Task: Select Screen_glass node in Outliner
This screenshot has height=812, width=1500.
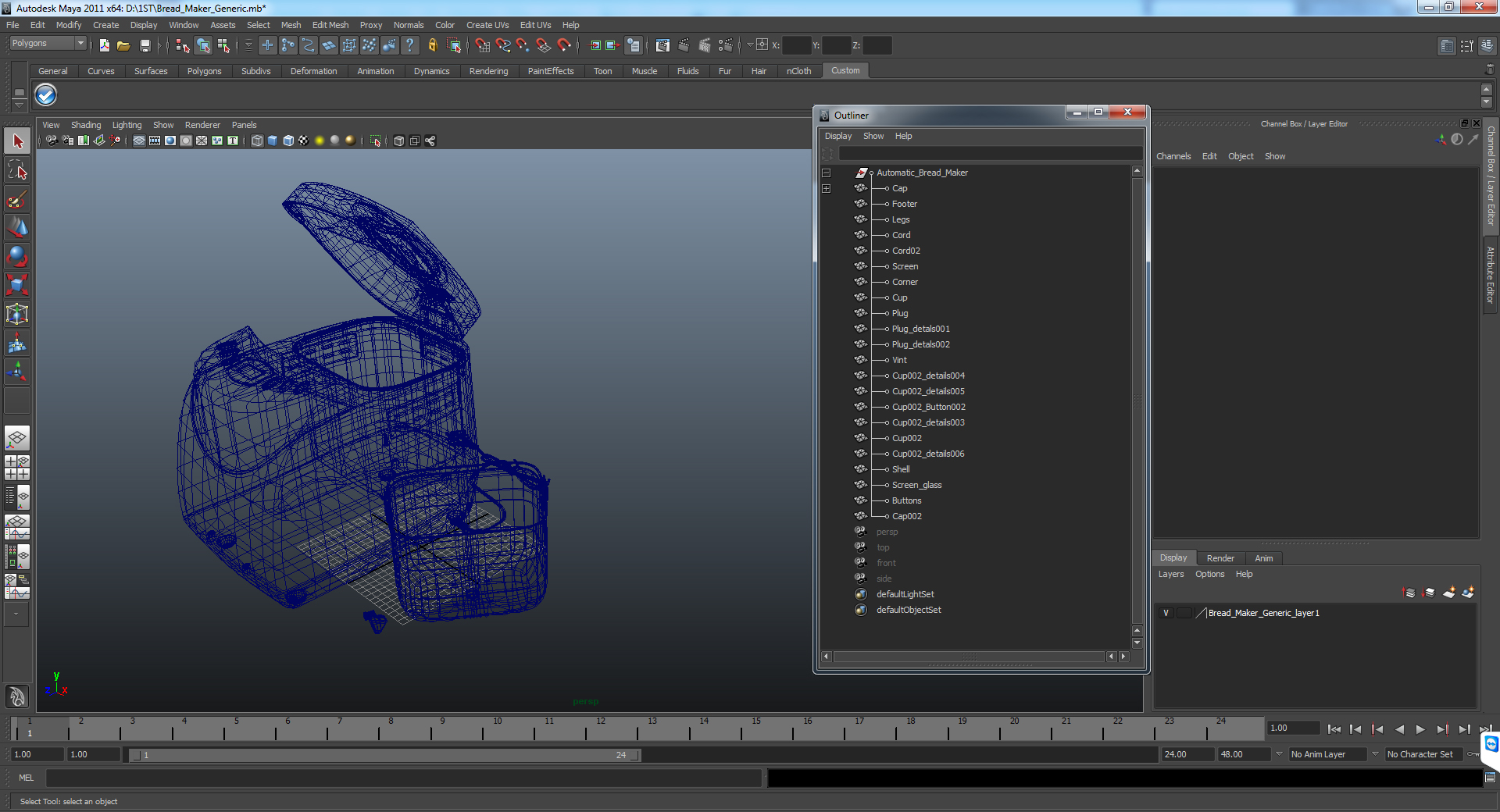Action: point(916,485)
